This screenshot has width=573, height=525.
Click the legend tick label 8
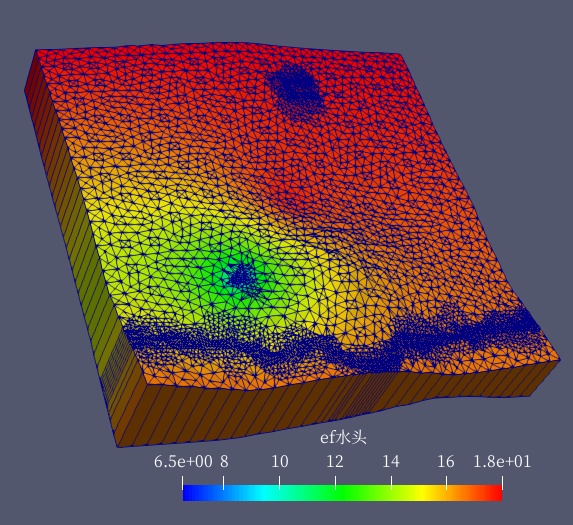(224, 462)
